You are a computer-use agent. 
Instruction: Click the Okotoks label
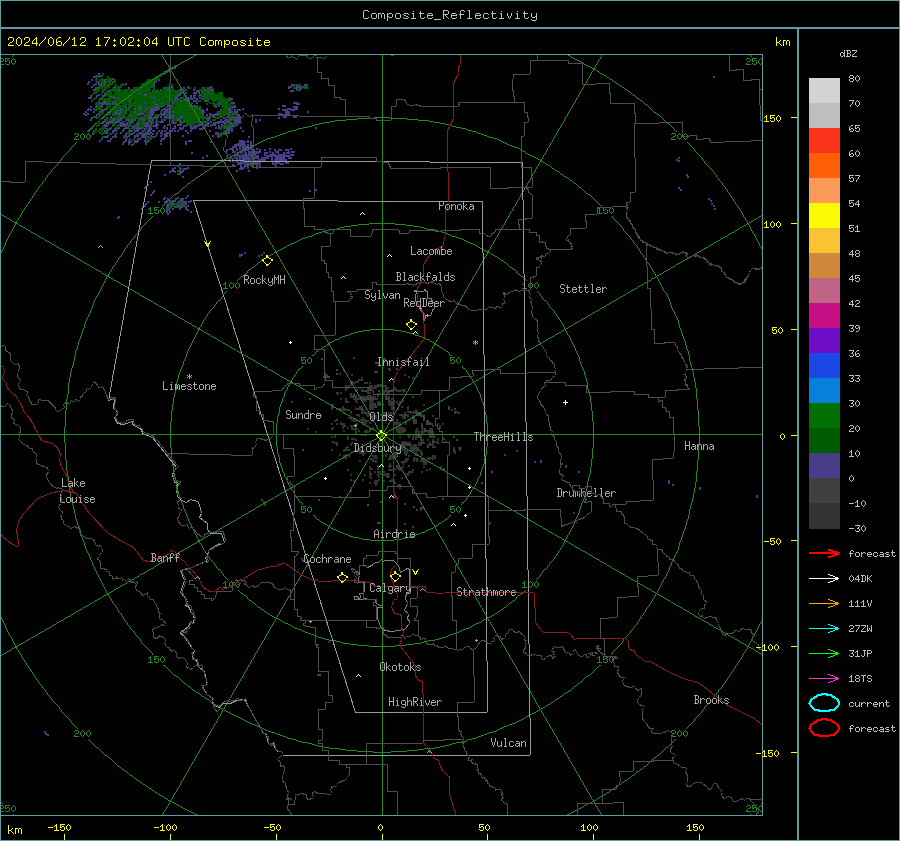[400, 667]
